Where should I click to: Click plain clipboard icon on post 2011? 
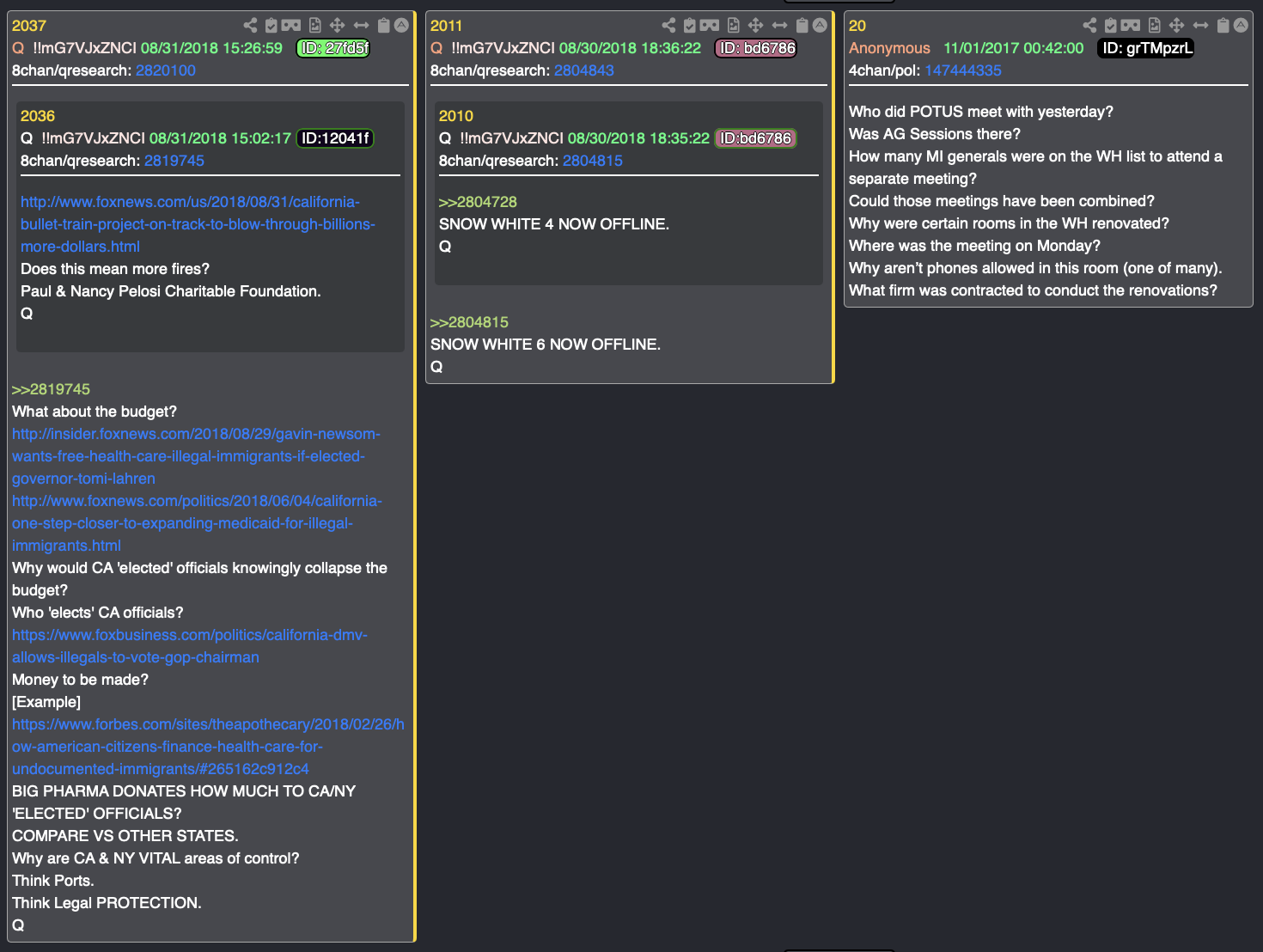(802, 25)
